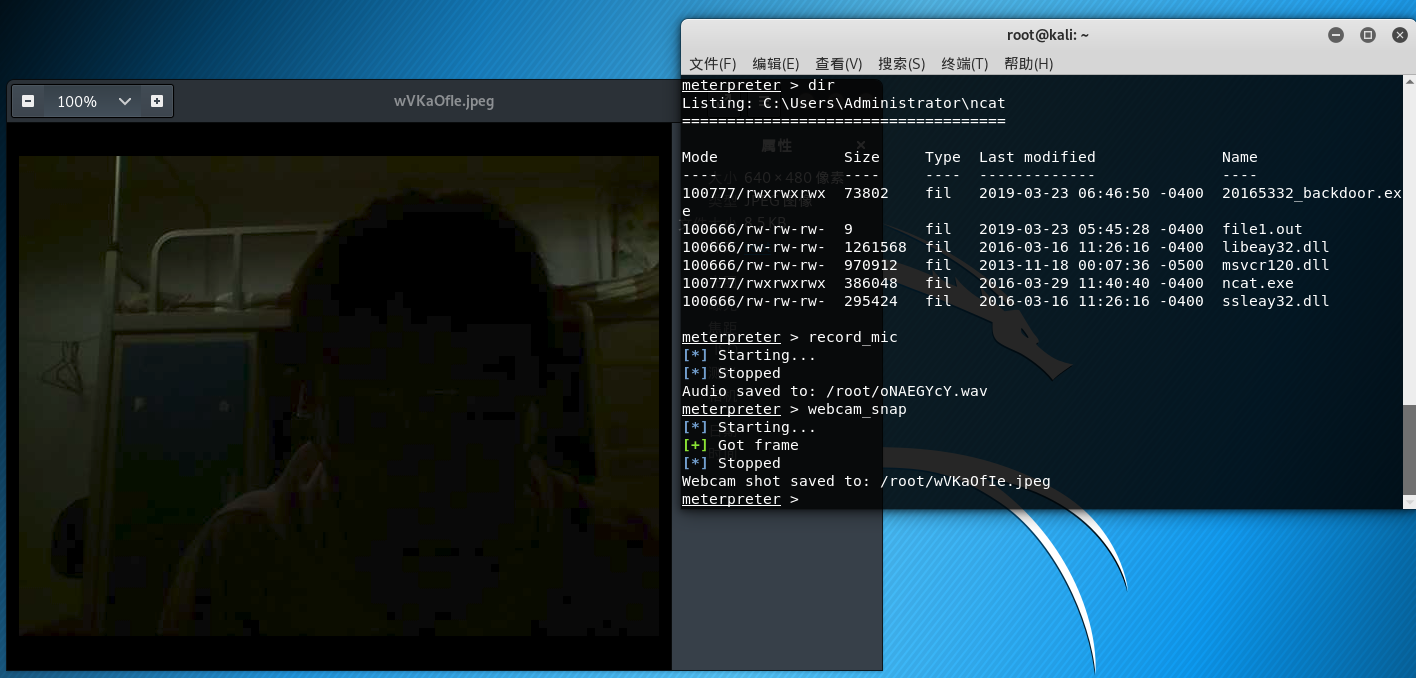Open the 查看(V) menu in terminal

pyautogui.click(x=839, y=63)
